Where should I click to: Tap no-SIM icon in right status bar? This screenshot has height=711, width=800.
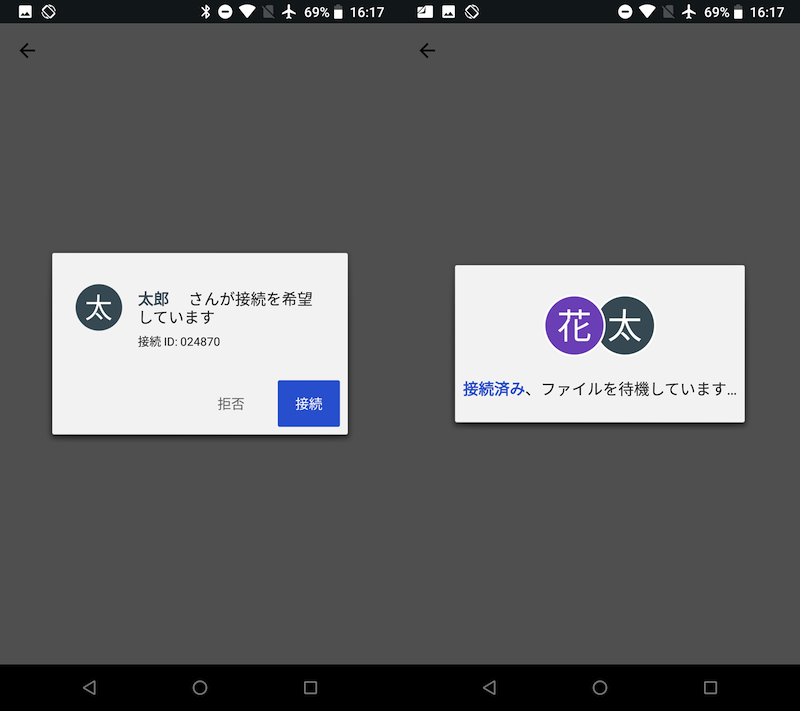pos(668,12)
